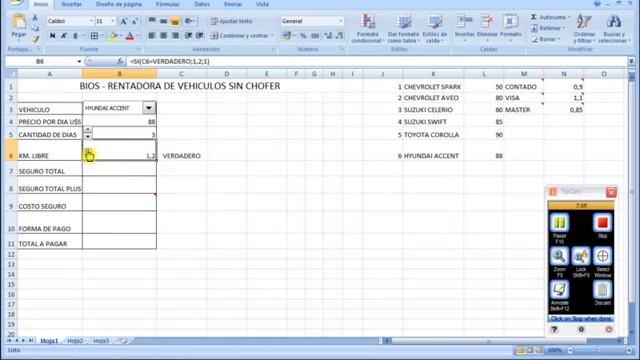Screen dimensions: 640x360
Task: Click the text orientation icon
Action: [188, 21]
